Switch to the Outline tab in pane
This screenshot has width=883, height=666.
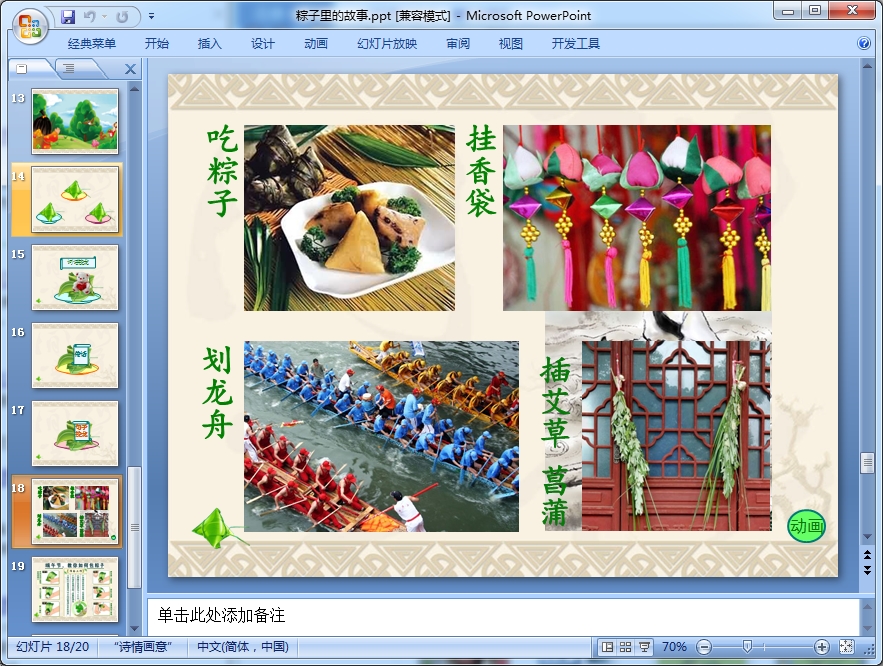[x=67, y=68]
